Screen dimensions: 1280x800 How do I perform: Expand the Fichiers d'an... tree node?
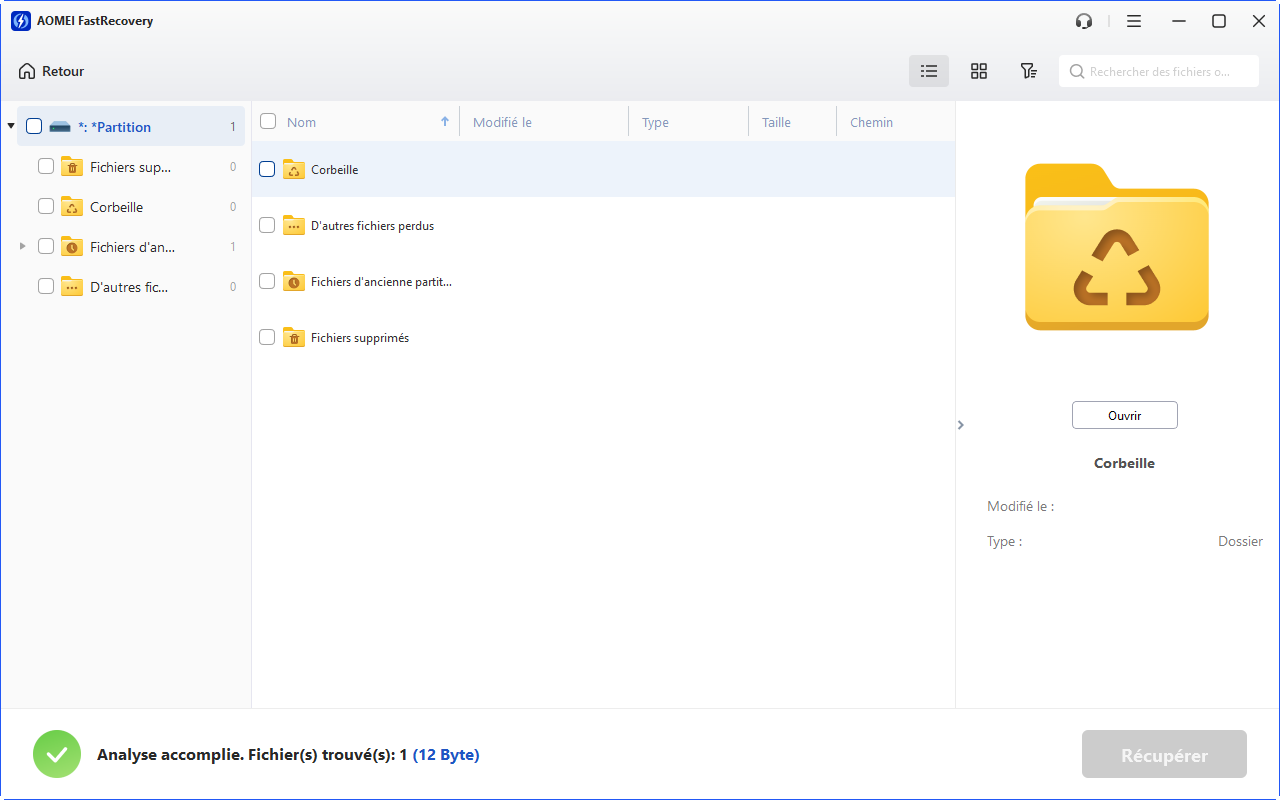tap(23, 246)
